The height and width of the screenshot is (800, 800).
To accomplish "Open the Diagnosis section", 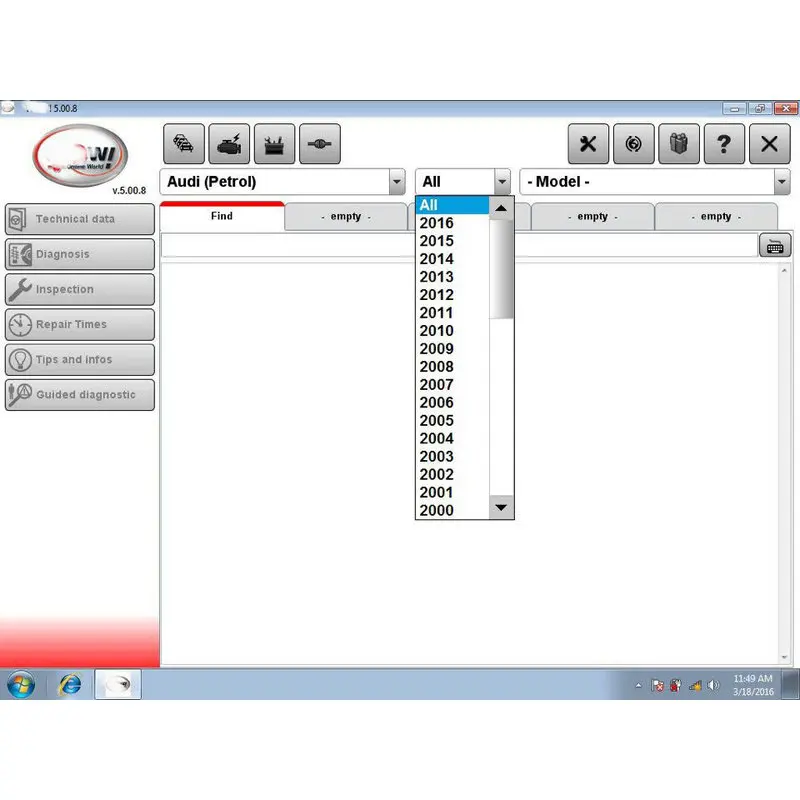I will point(80,254).
